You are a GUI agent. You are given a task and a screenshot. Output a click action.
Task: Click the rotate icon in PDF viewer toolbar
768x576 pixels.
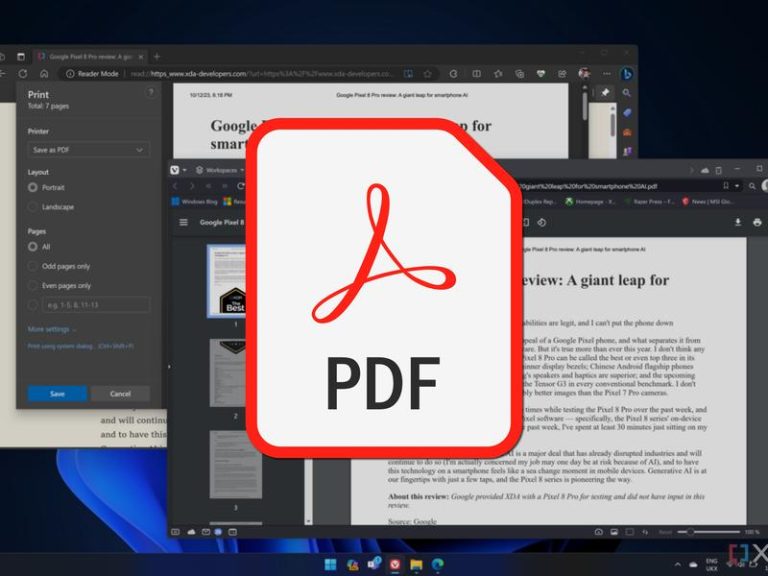pos(541,222)
